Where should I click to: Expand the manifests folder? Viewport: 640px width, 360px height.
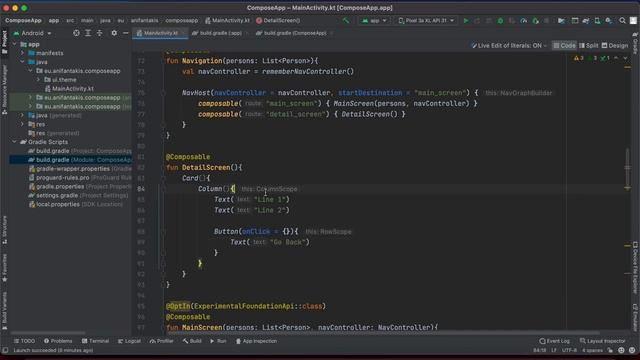pos(22,53)
